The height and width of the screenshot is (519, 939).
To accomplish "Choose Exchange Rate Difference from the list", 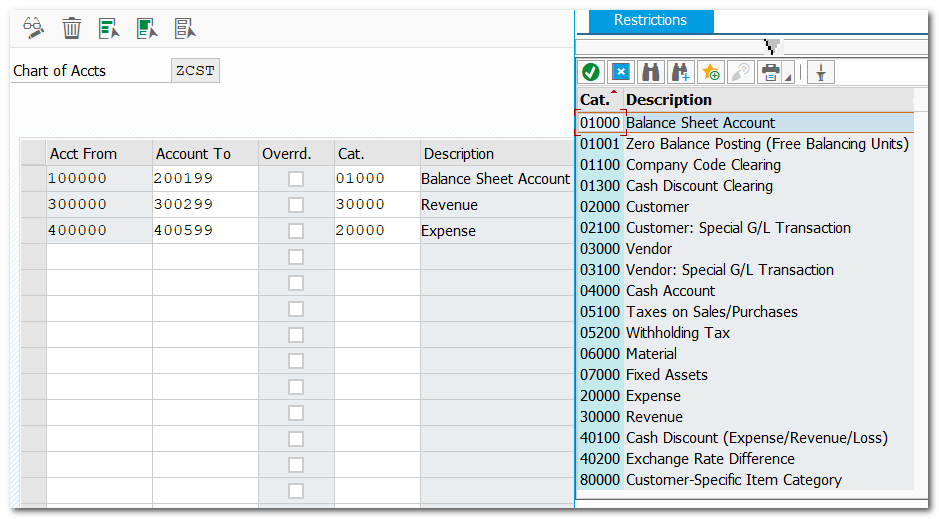I will (x=710, y=459).
